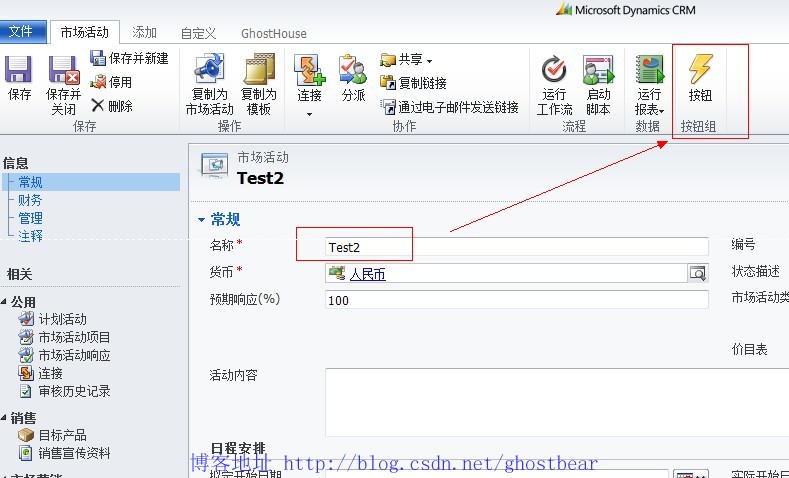Click the currency lookup search icon

click(698, 273)
